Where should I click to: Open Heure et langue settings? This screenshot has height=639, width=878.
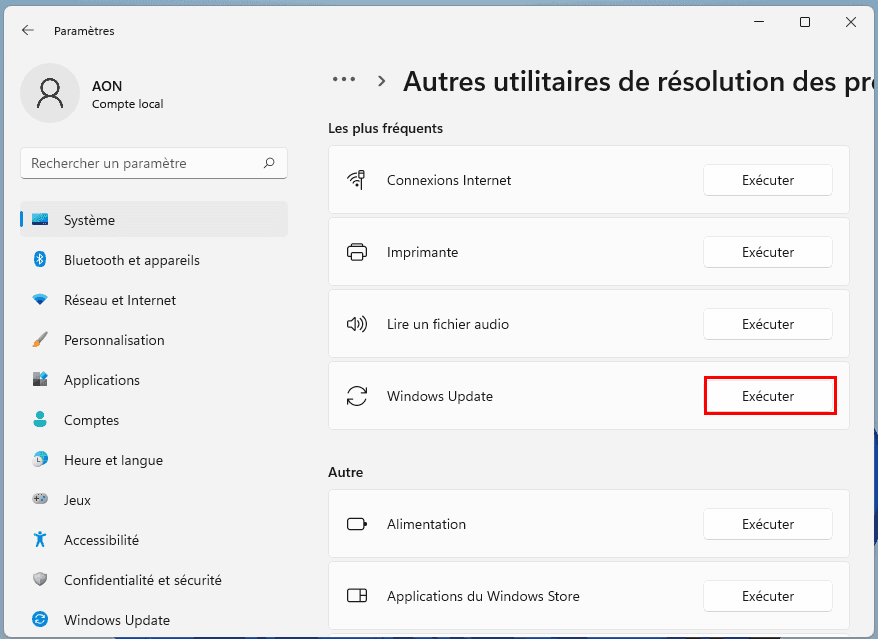(x=113, y=460)
